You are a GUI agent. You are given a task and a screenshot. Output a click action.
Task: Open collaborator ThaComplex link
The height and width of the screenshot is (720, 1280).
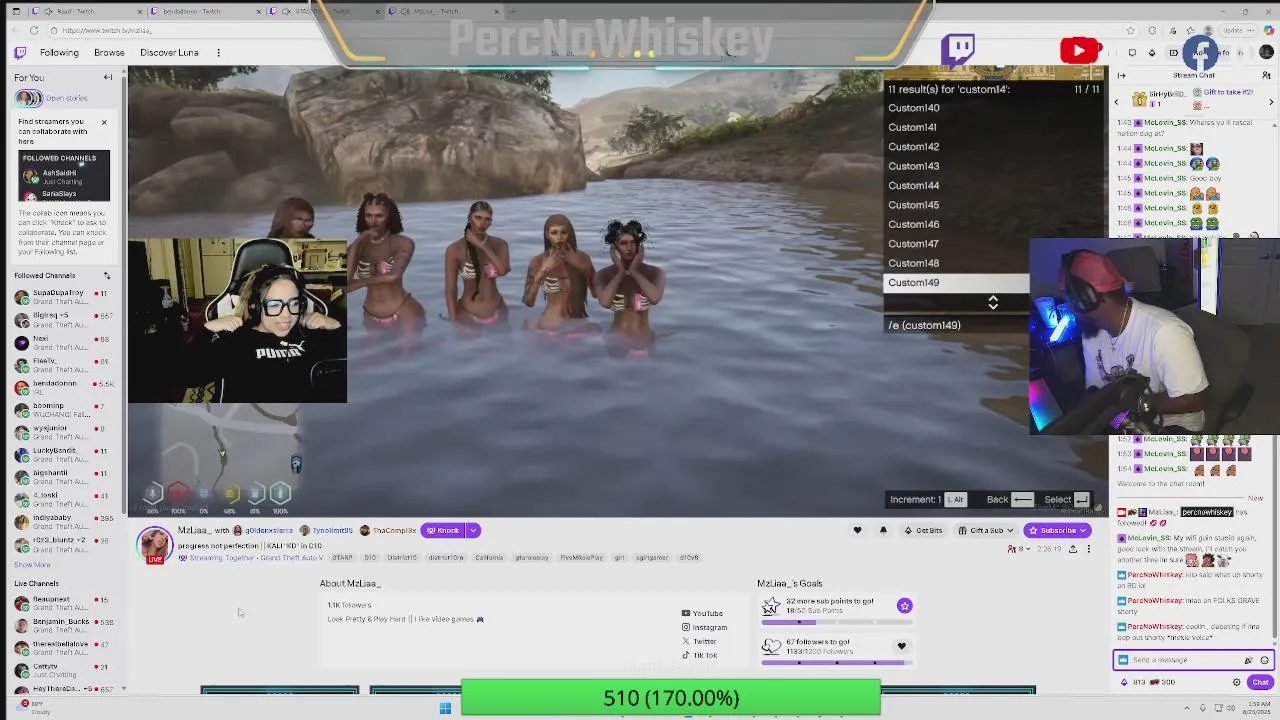[389, 531]
